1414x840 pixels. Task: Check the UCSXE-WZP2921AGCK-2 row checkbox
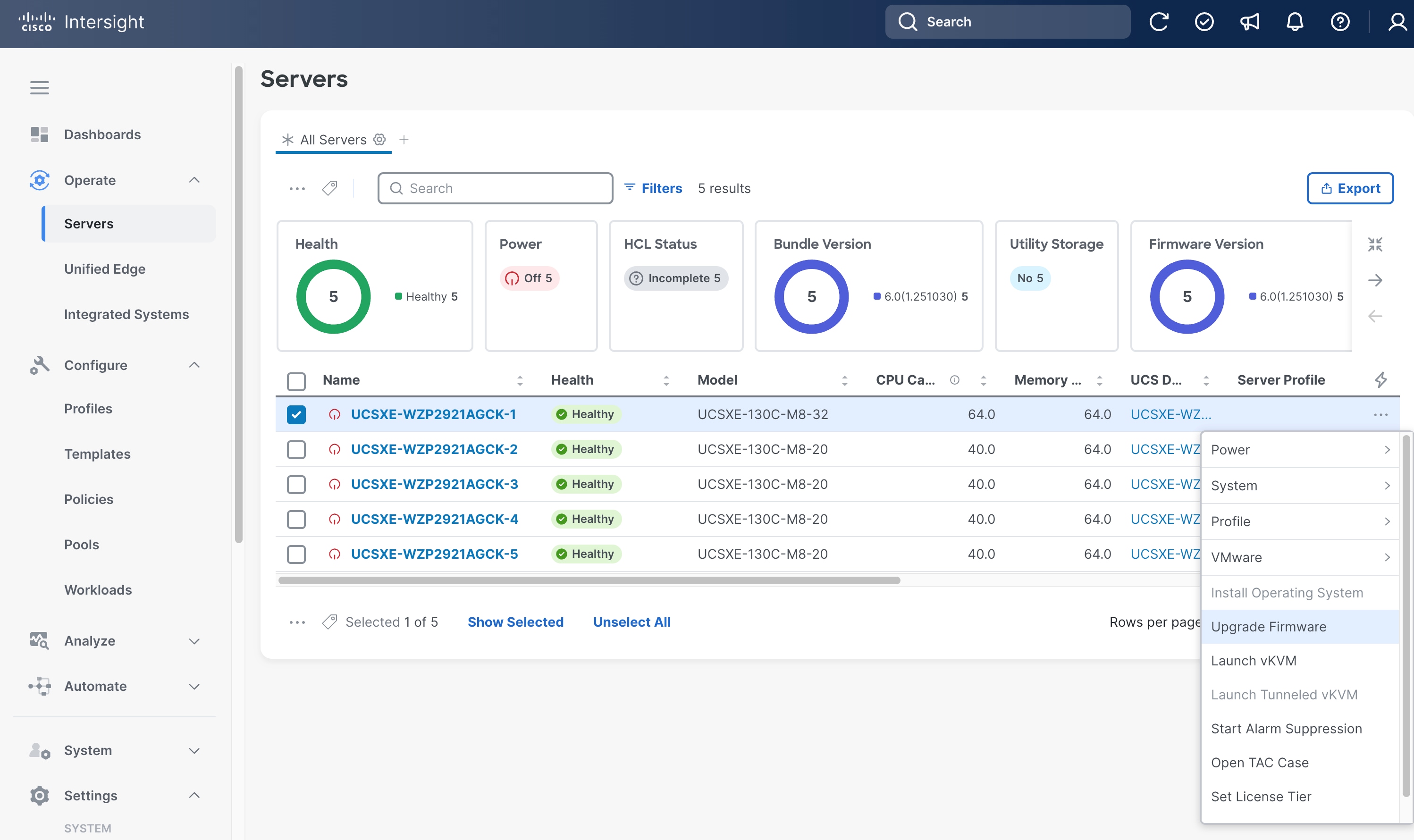click(x=296, y=450)
